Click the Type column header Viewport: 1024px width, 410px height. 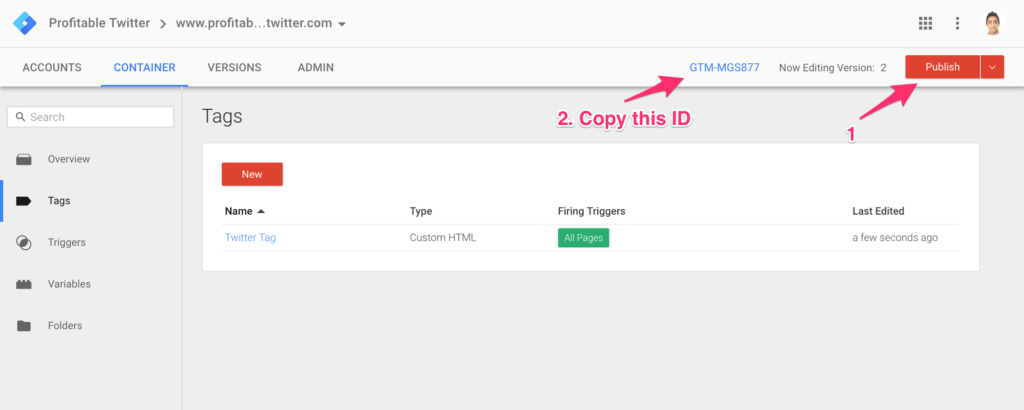point(421,212)
